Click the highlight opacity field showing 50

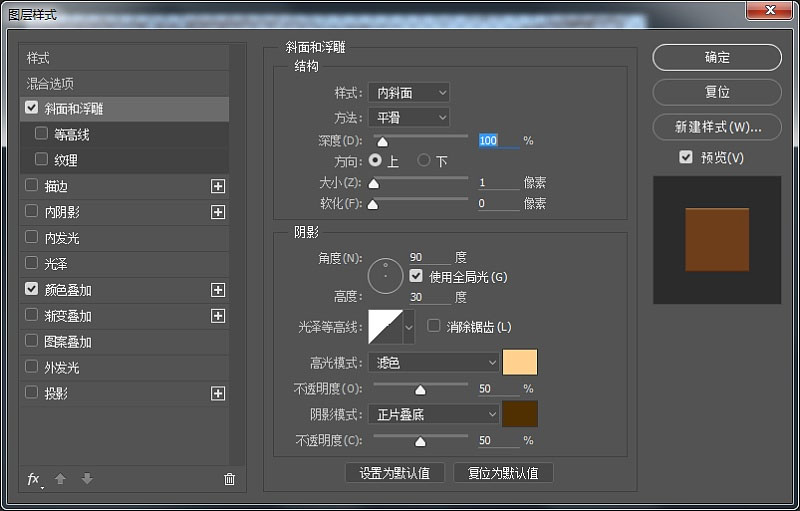(x=498, y=389)
